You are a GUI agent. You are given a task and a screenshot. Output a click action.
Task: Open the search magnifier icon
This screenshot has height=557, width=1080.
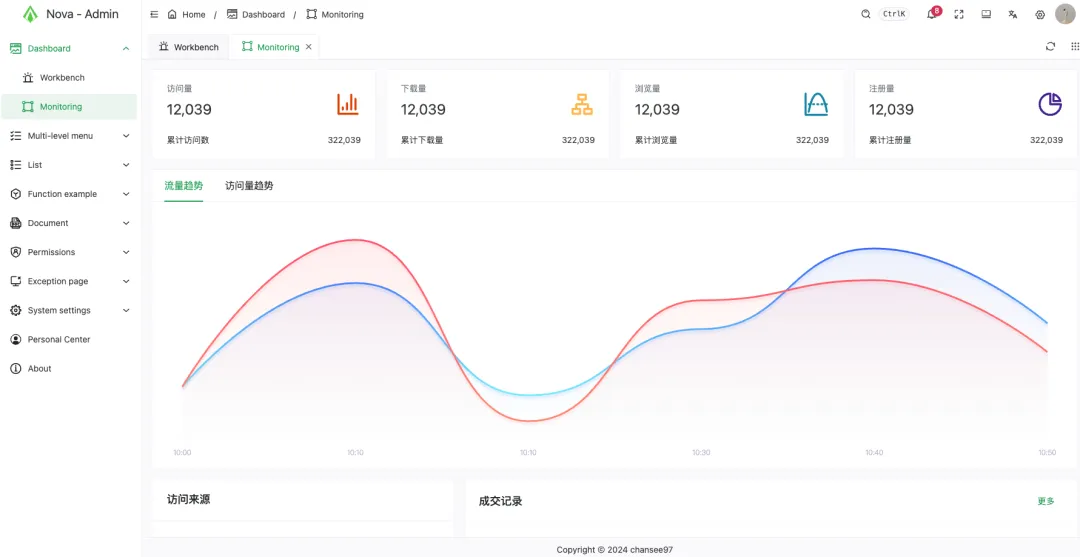(866, 14)
